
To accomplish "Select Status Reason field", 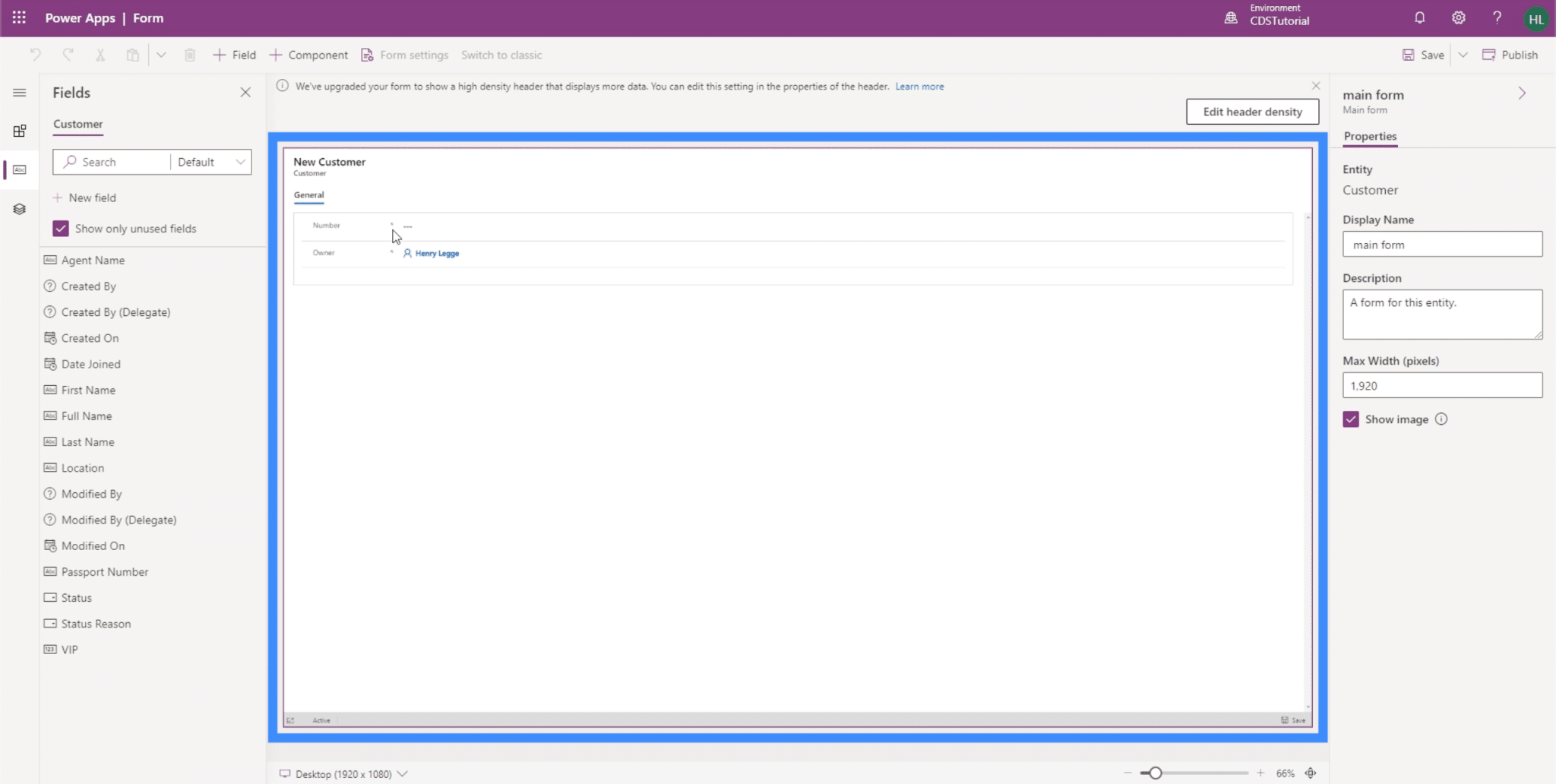I will click(x=87, y=624).
